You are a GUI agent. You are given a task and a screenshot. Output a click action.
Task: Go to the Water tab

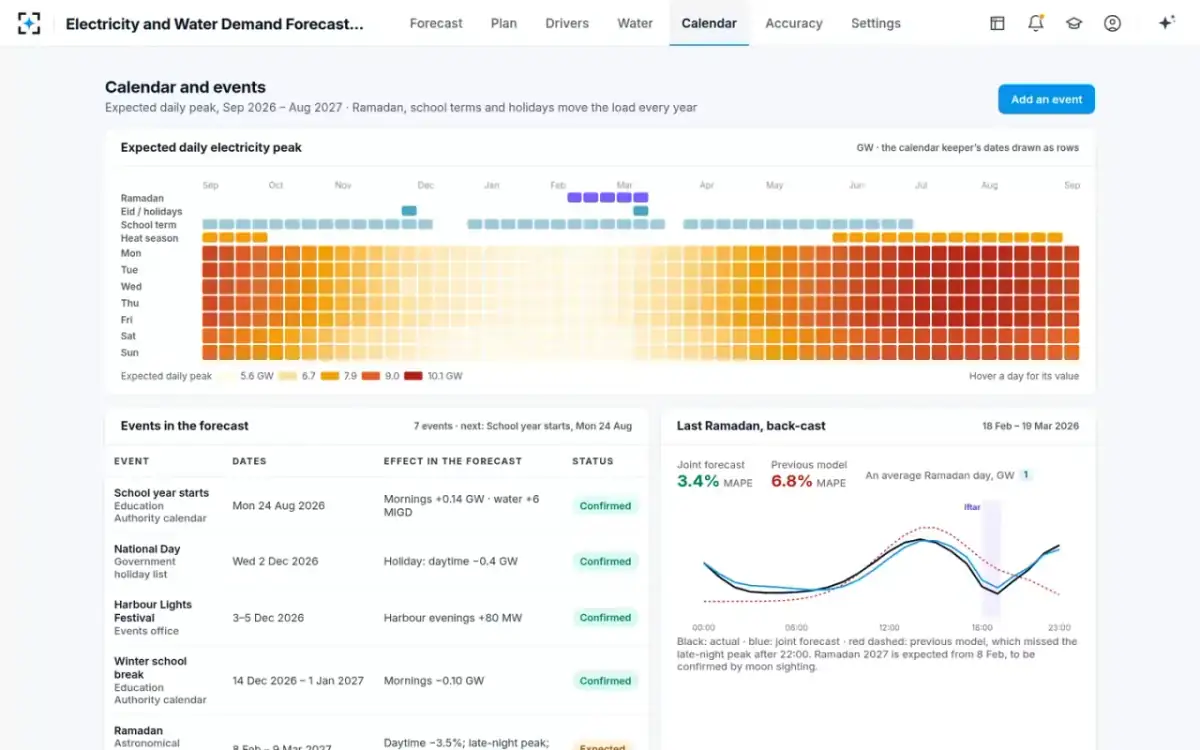[635, 23]
